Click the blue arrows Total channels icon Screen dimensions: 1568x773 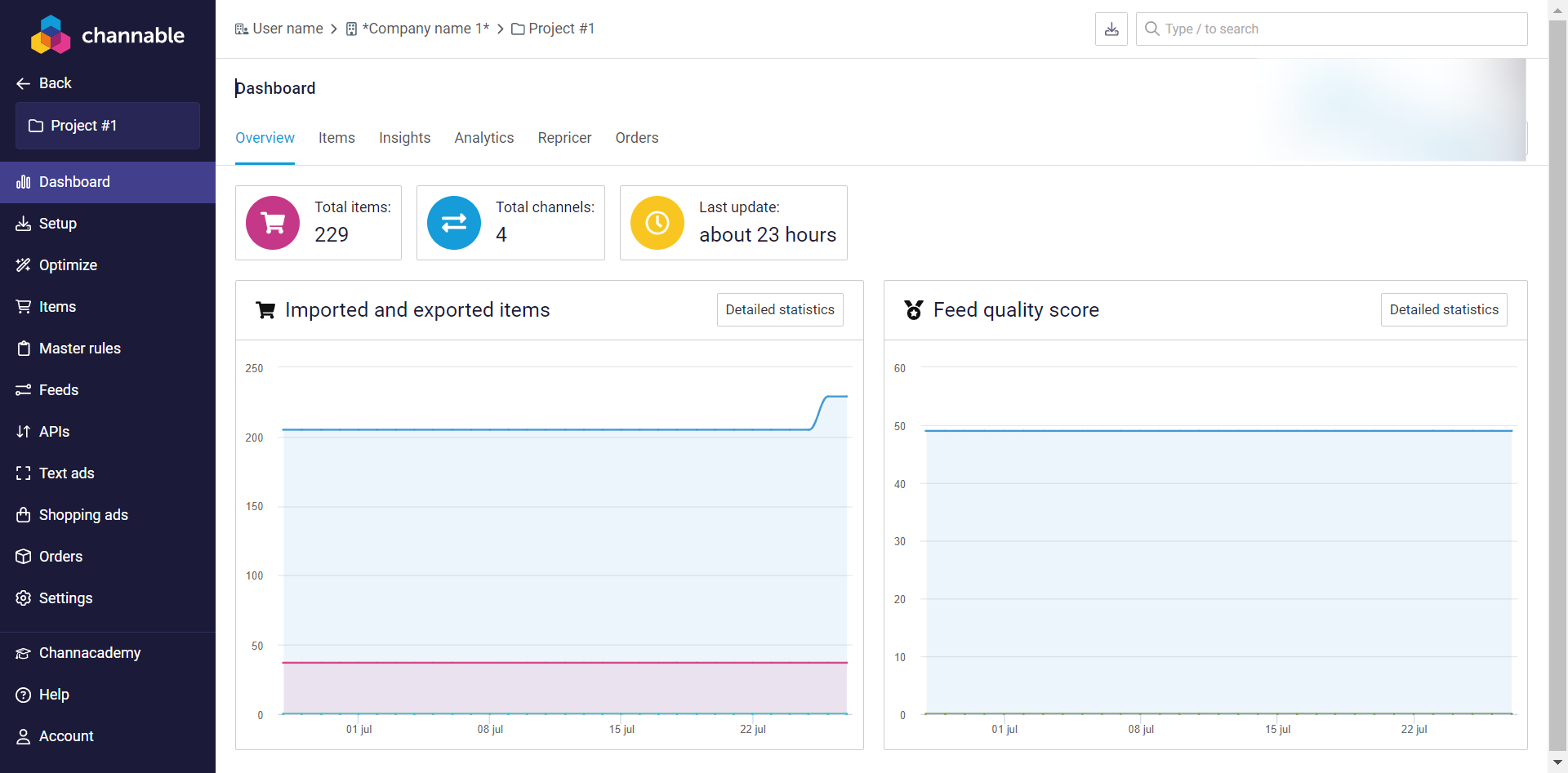pyautogui.click(x=454, y=223)
